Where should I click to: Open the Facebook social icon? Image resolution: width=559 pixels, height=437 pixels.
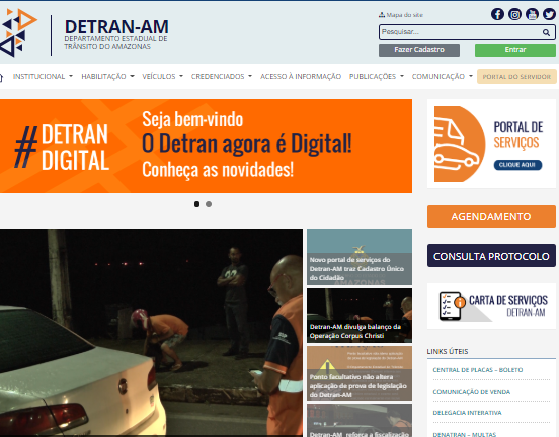point(497,14)
